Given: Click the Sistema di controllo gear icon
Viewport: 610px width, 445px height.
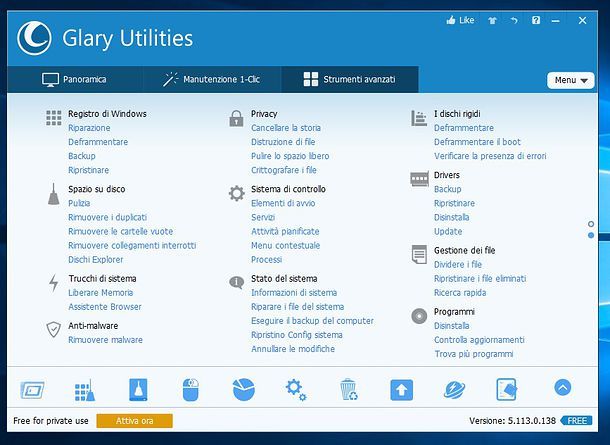Looking at the screenshot, I should (237, 193).
